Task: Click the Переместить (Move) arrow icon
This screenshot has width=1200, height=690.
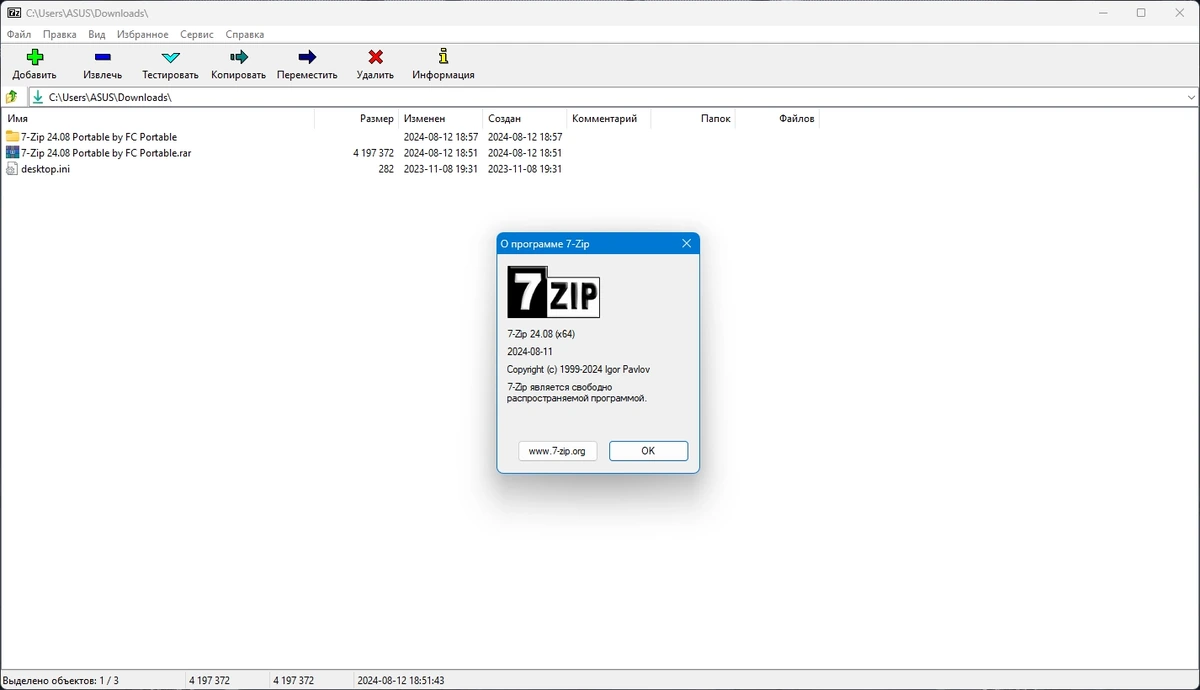Action: (x=307, y=57)
